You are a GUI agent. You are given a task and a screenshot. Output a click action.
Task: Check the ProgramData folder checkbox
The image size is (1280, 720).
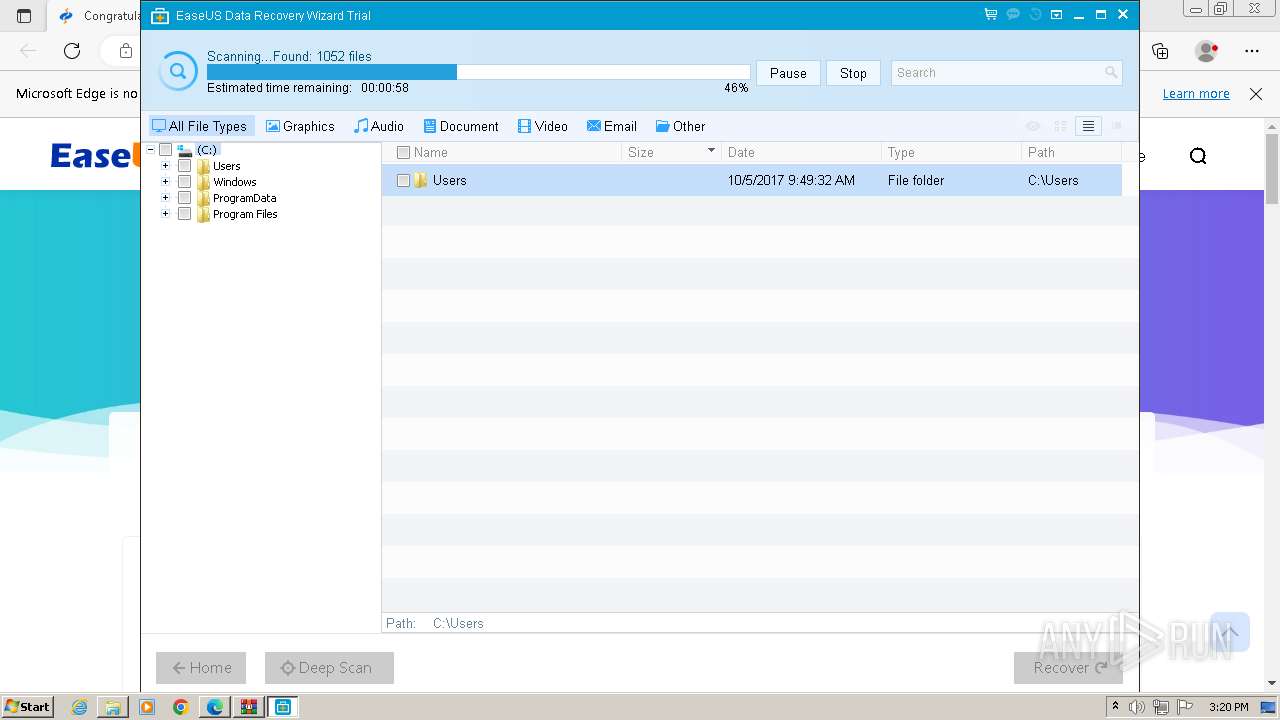(x=184, y=198)
